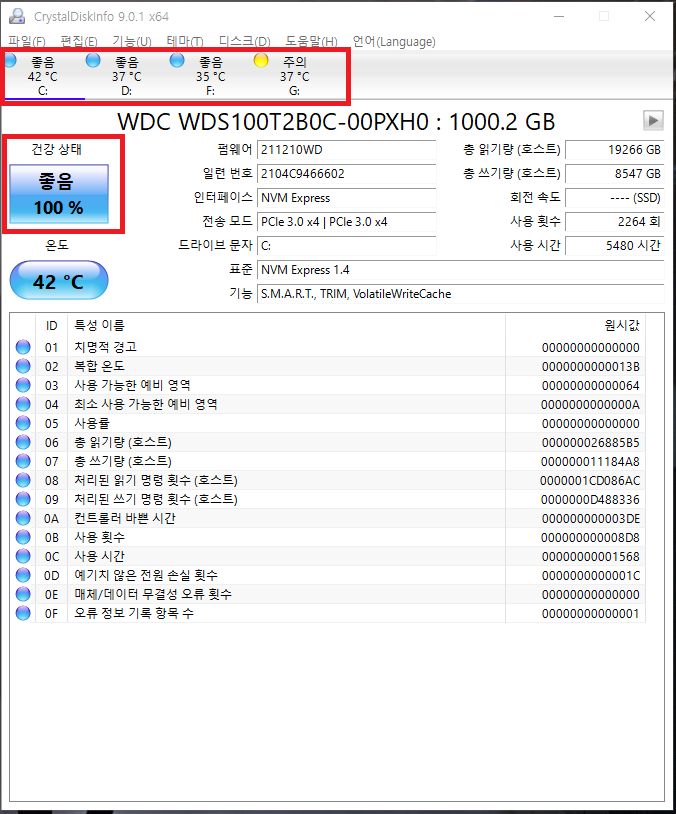
Task: Select the D: drive blue status orb
Action: tap(93, 61)
